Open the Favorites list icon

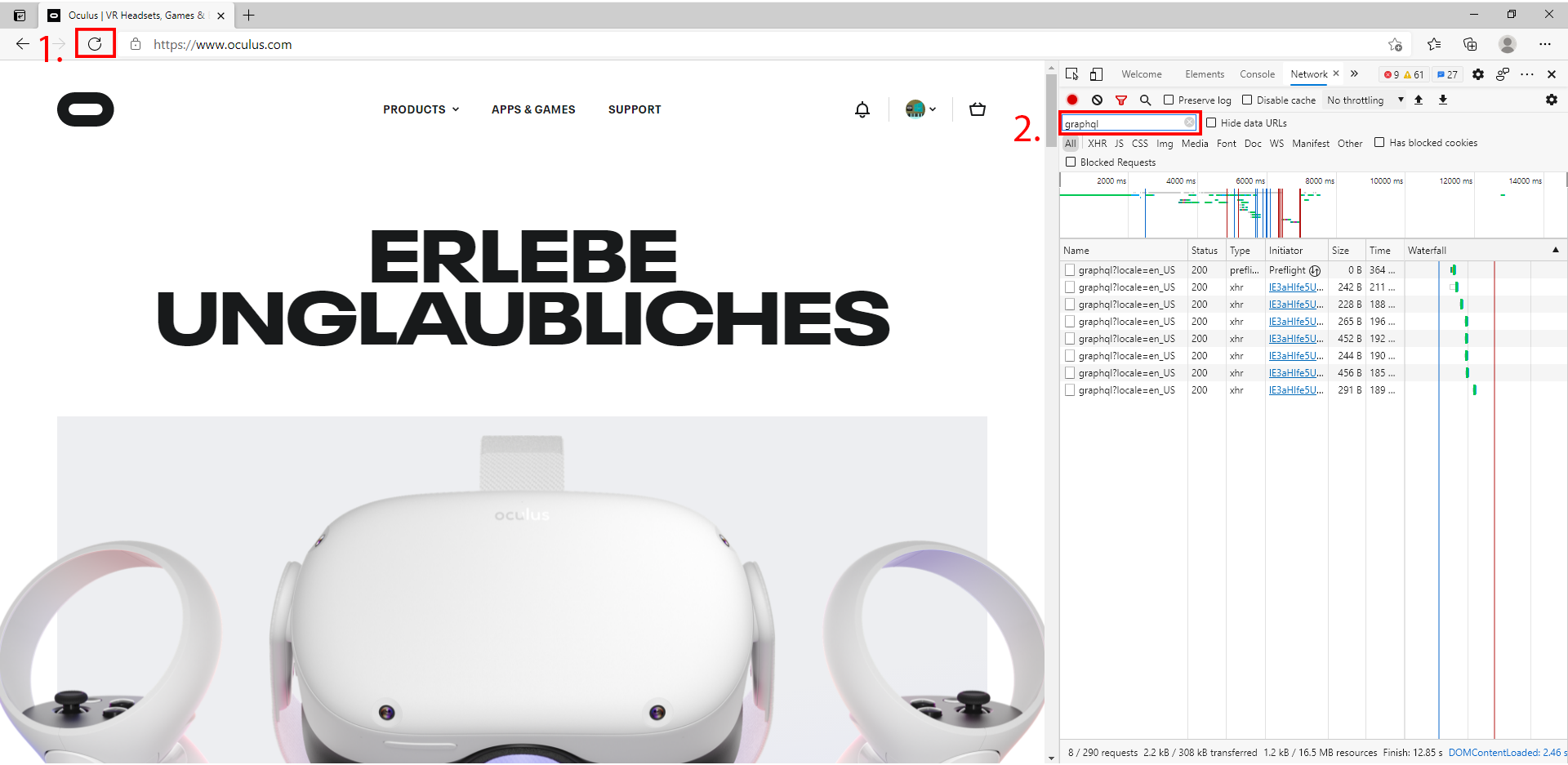[x=1434, y=44]
